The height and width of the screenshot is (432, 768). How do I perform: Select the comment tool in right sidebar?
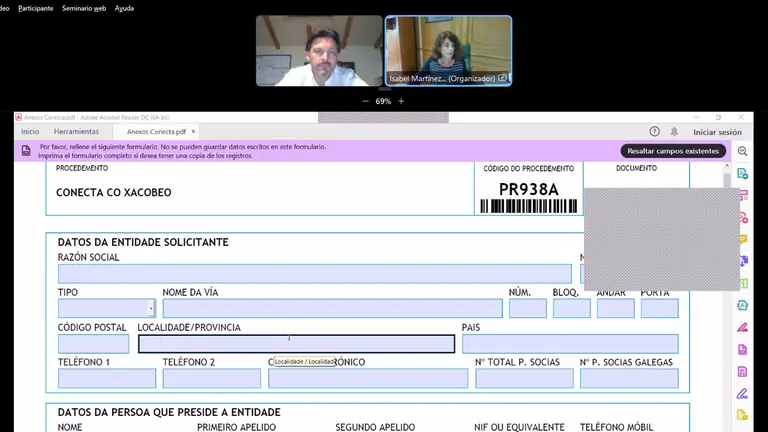pyautogui.click(x=742, y=240)
